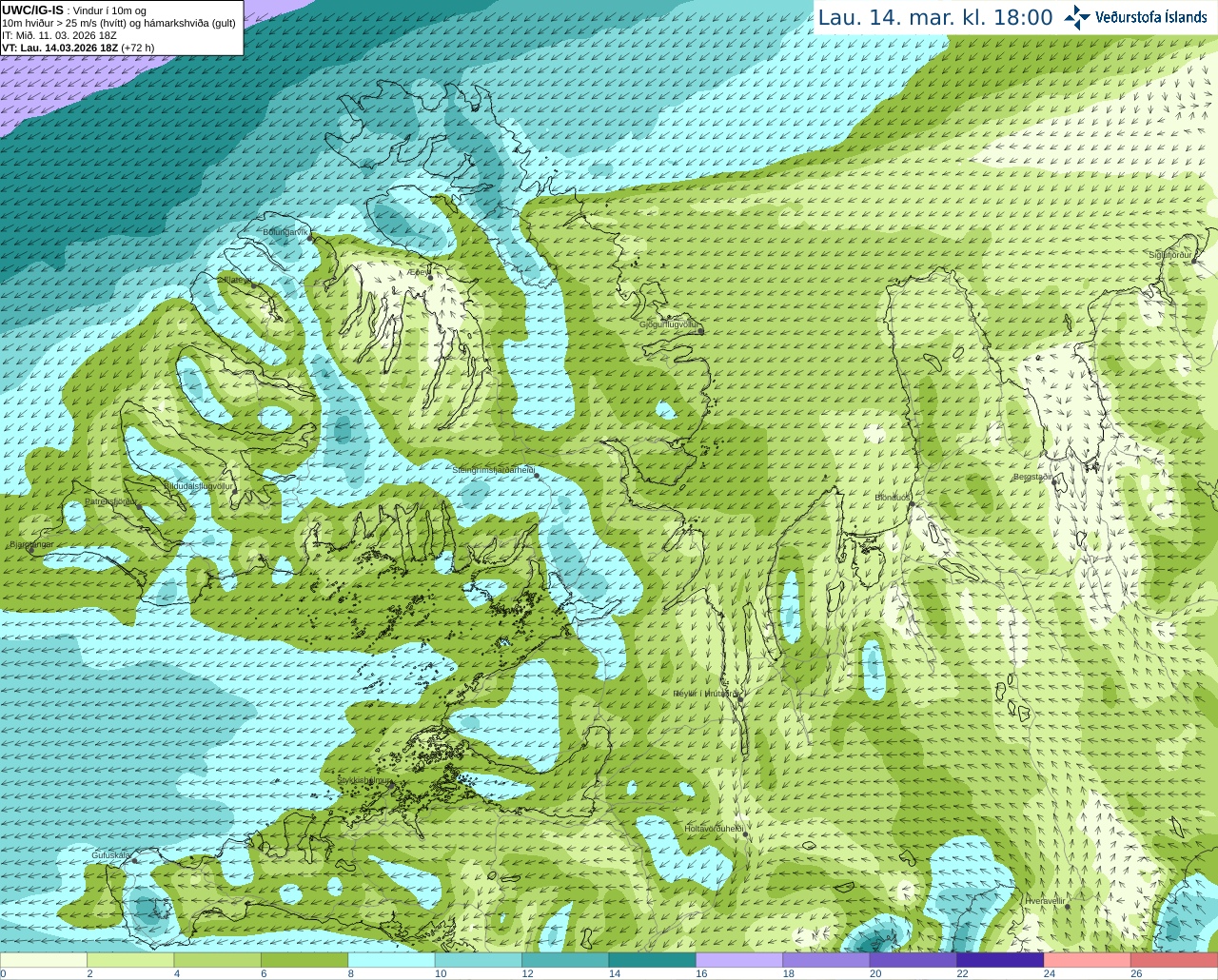Select the 22–24 m/s dark indigo legend swatch
The image size is (1218, 980).
(x=1001, y=960)
